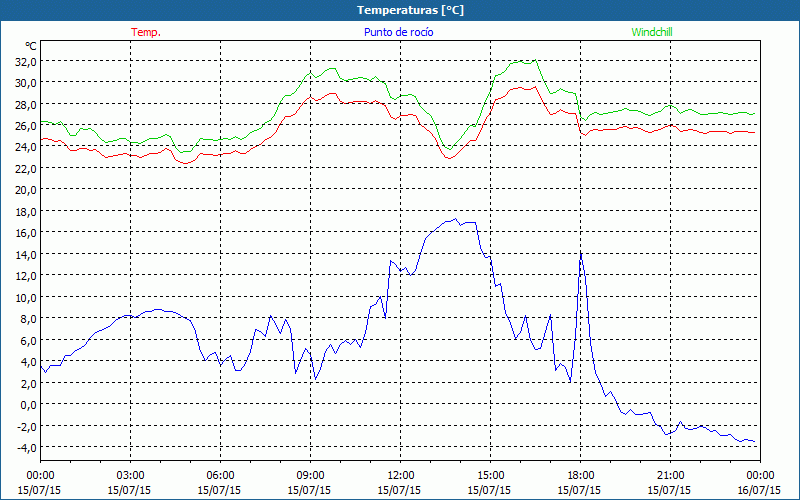Screen dimensions: 800x500
Task: Click the 03:00 time axis label
Action: tap(130, 476)
